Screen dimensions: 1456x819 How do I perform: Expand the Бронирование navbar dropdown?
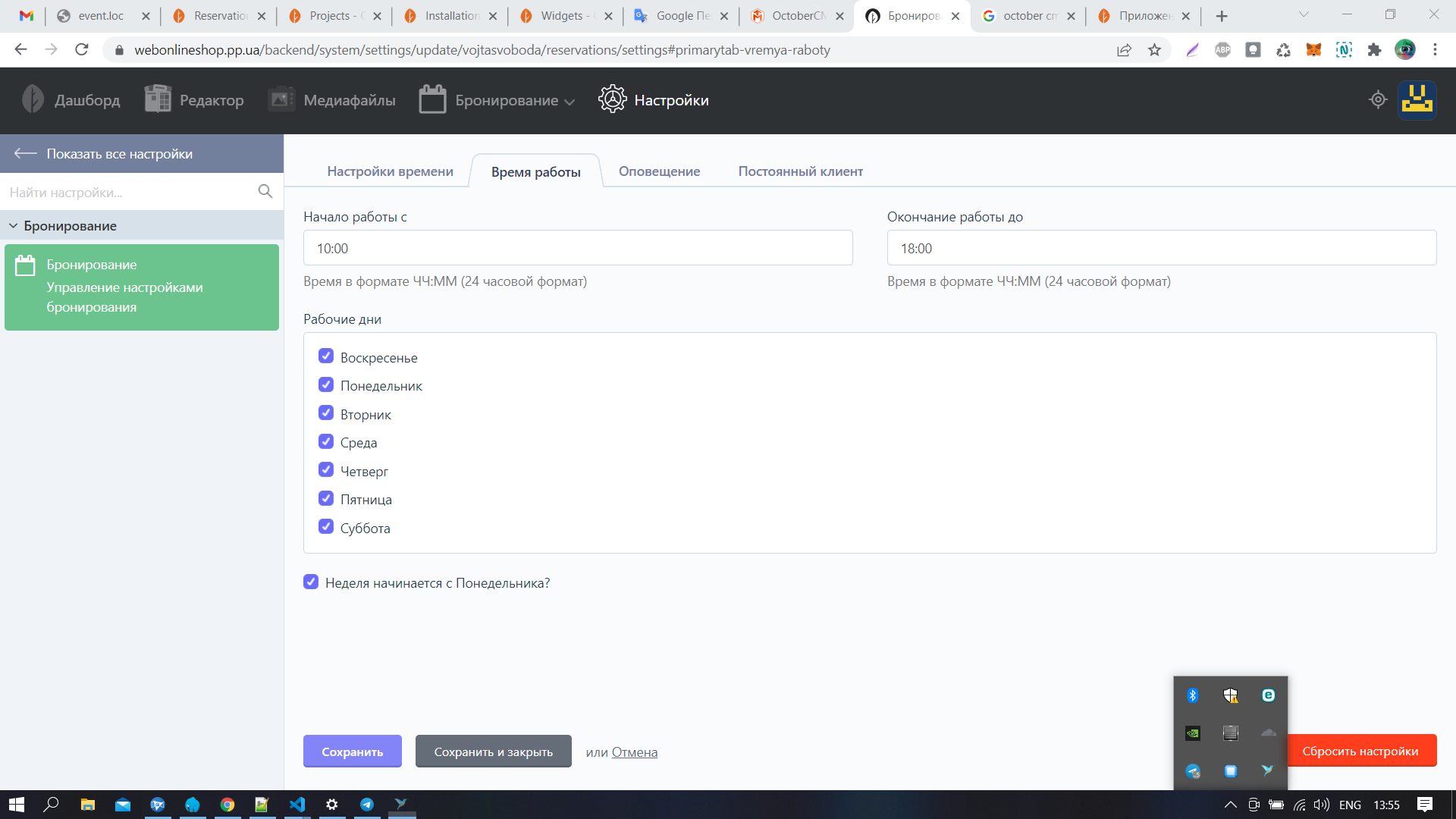click(x=569, y=102)
